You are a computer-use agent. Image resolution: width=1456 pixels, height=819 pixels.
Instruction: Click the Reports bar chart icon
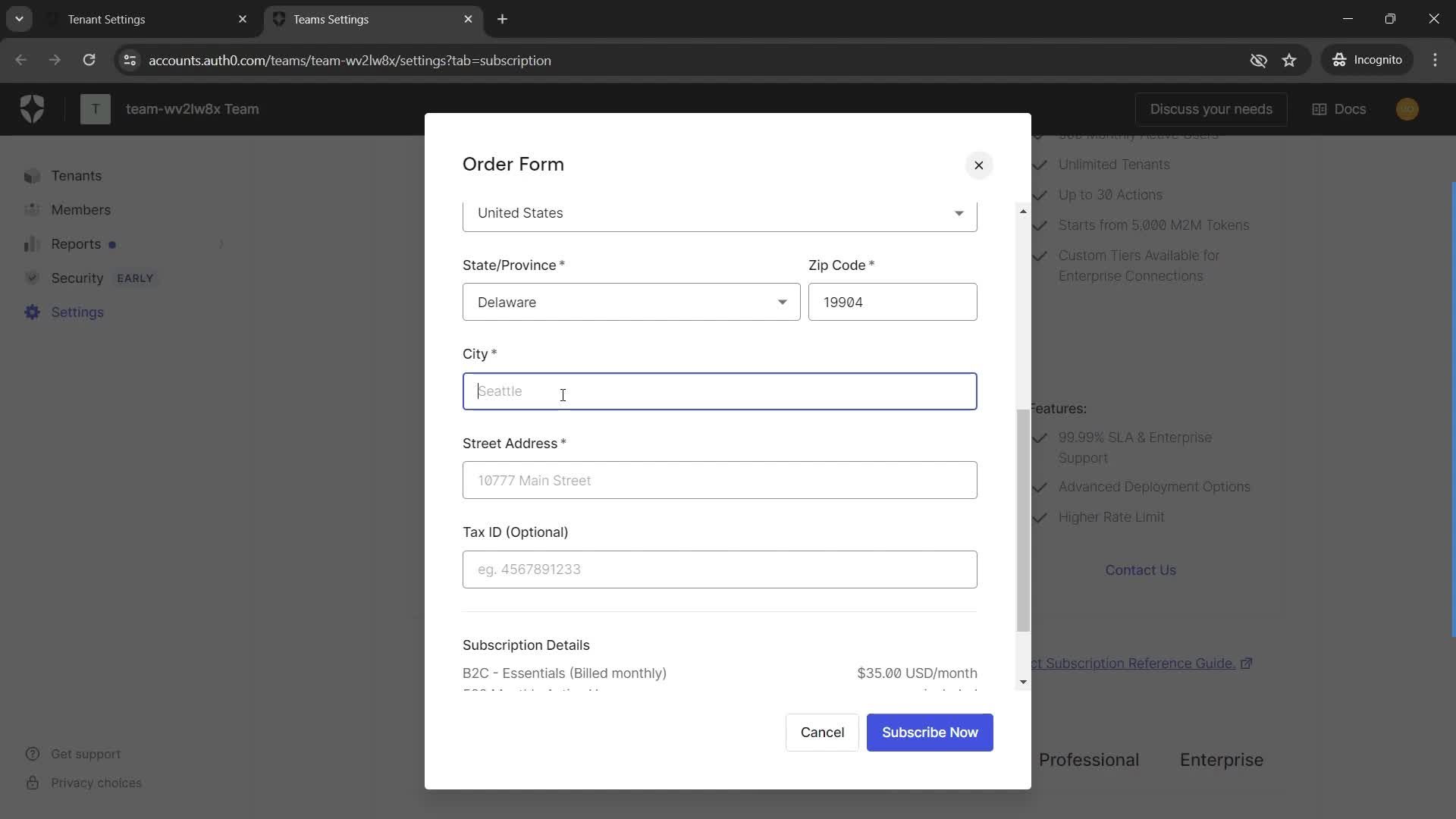(x=32, y=244)
